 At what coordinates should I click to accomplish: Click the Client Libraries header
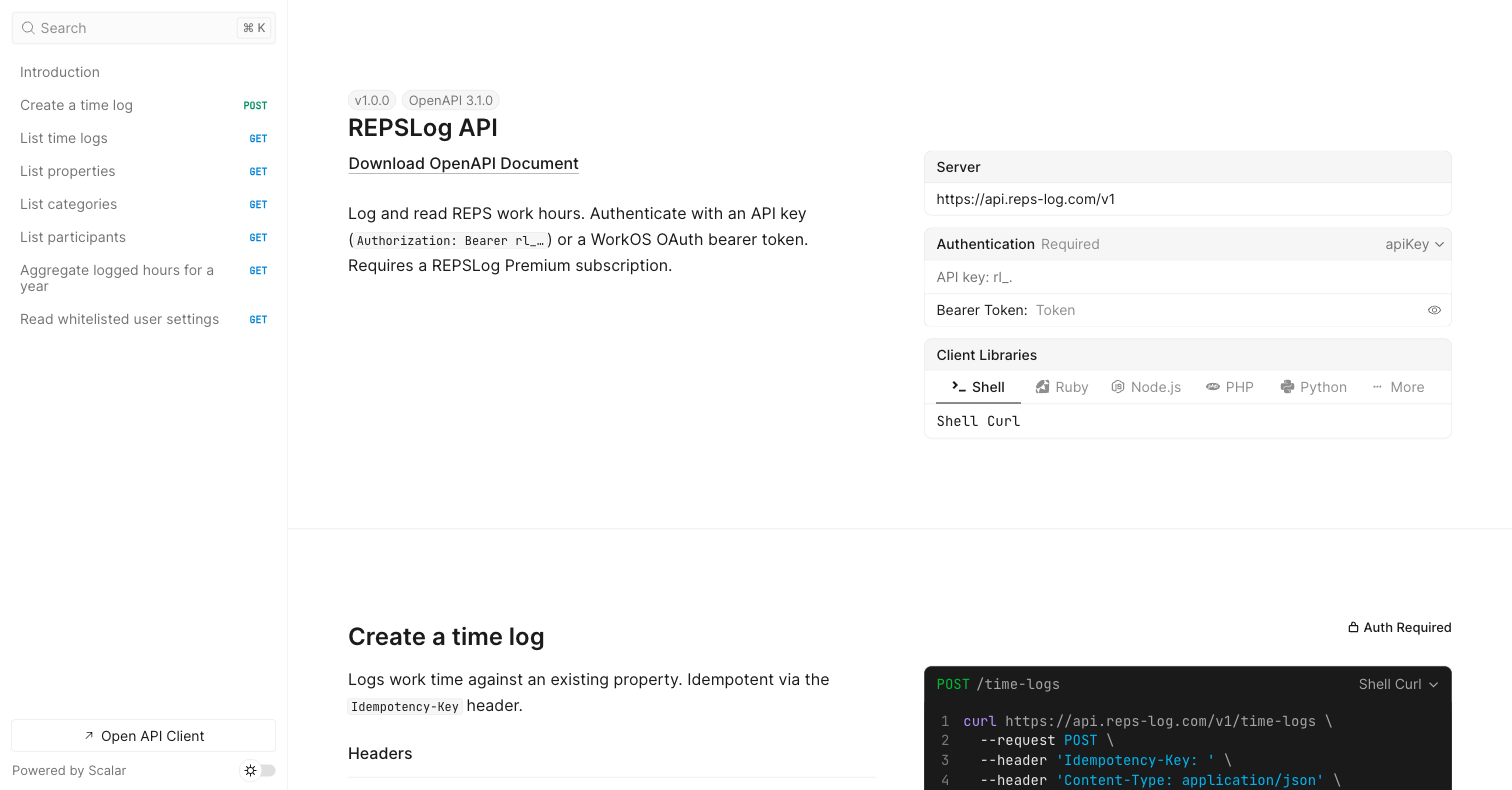point(986,355)
